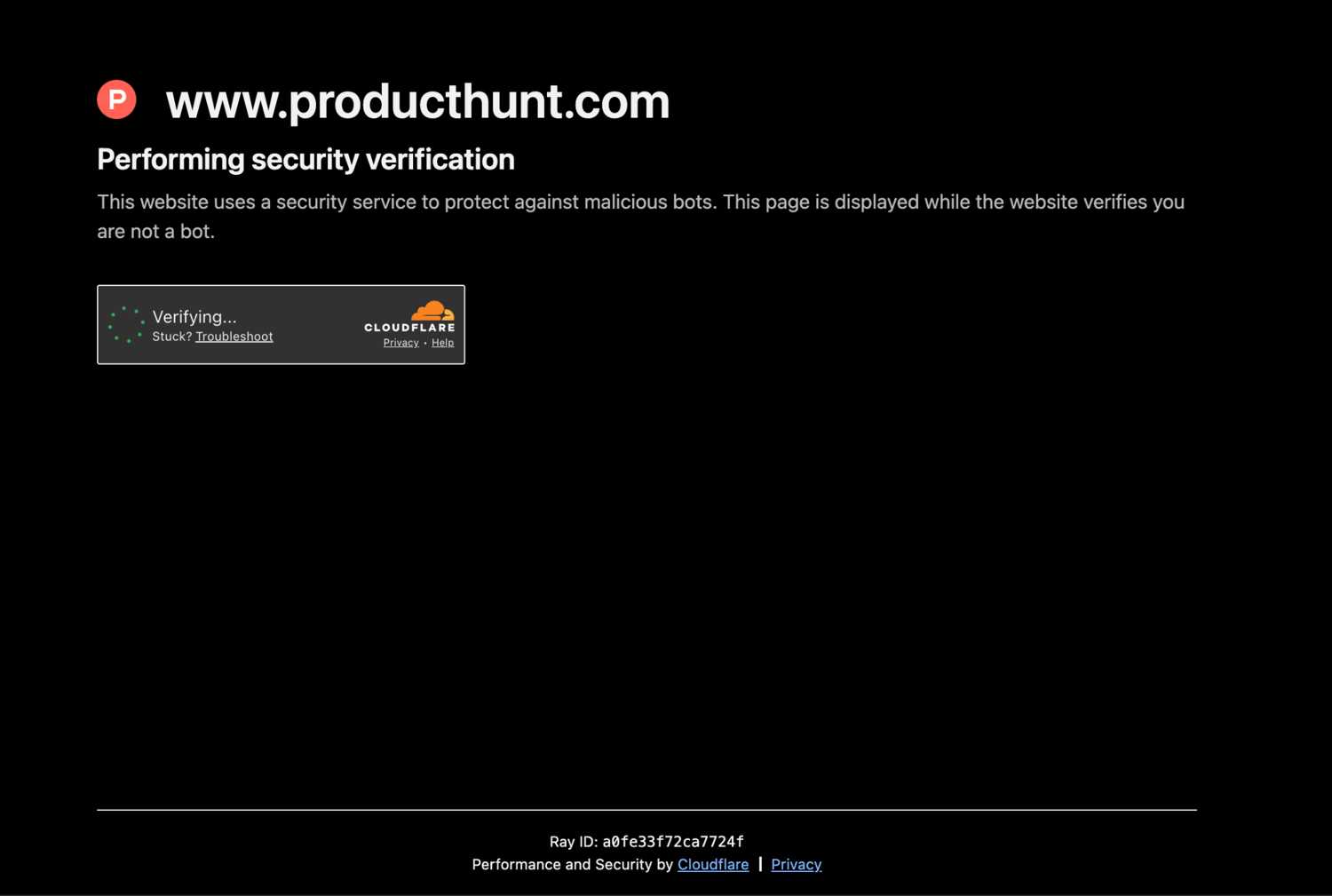Click the malicious bots description paragraph

(640, 217)
